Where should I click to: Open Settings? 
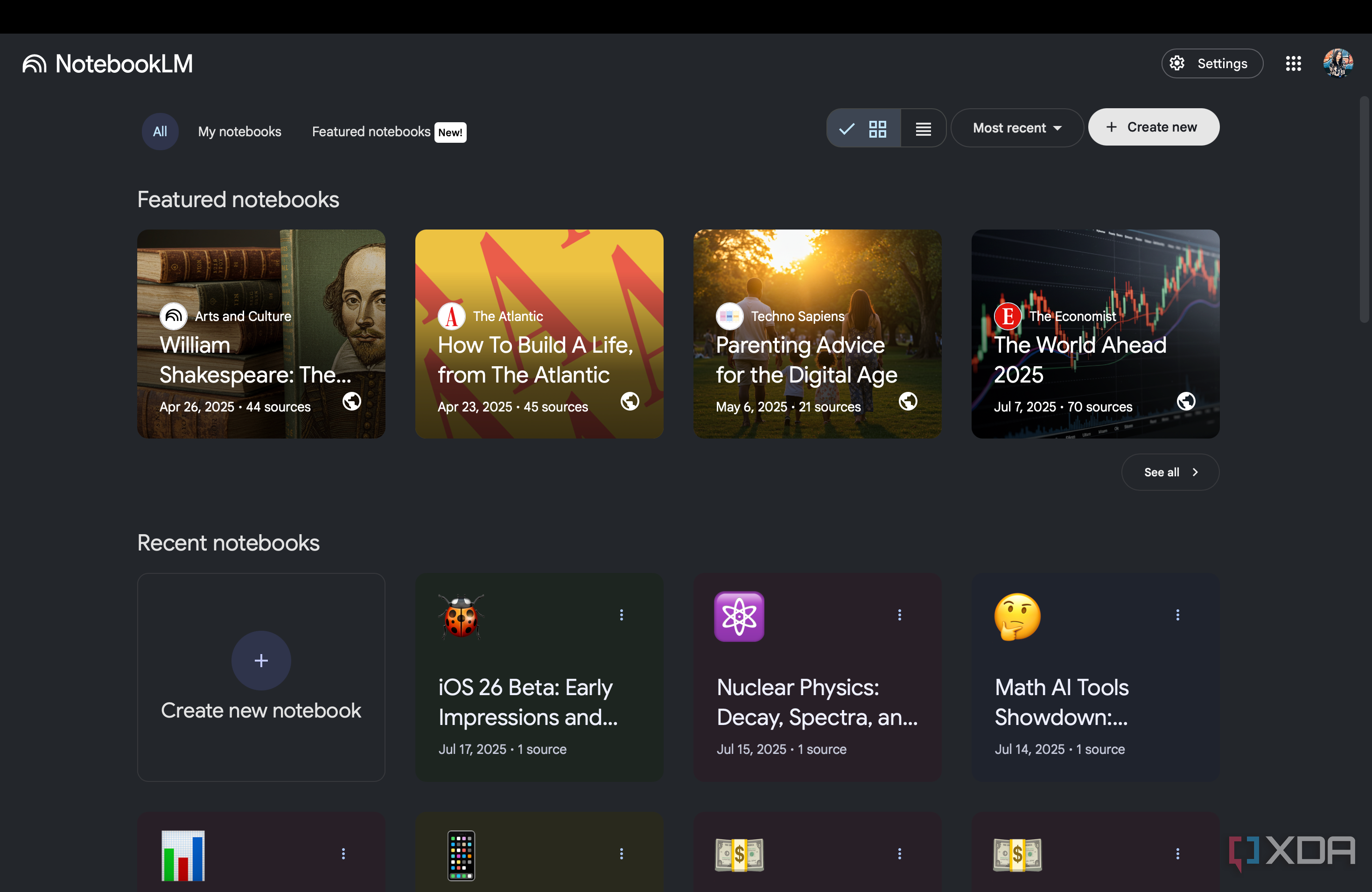pyautogui.click(x=1212, y=63)
